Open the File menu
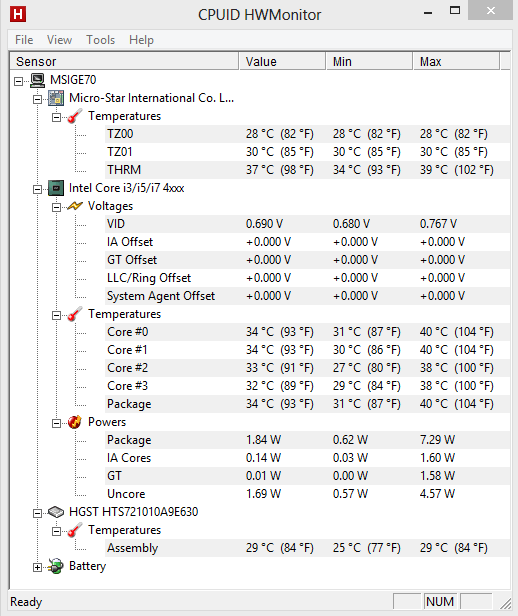This screenshot has height=616, width=518. click(x=24, y=40)
